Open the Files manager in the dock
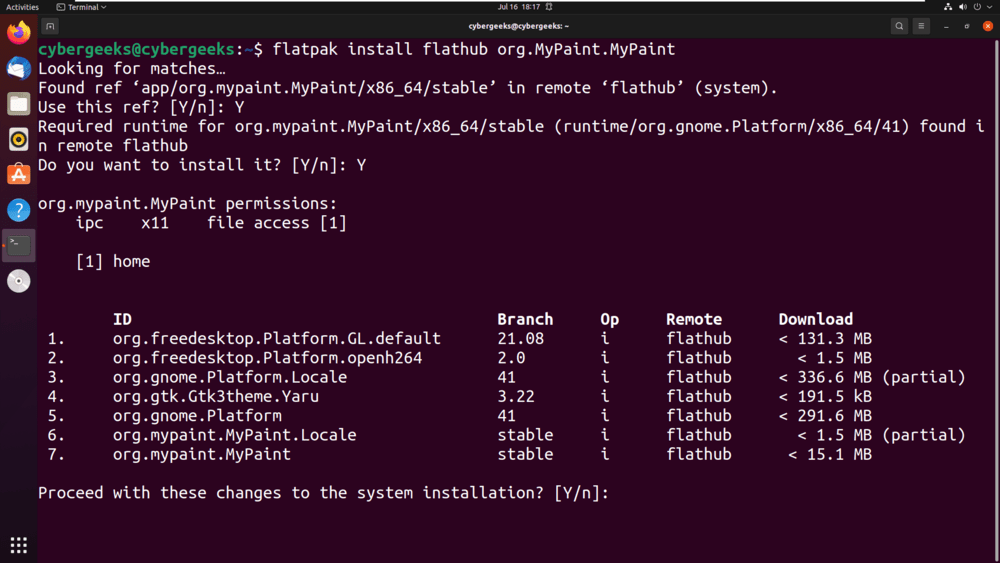Image resolution: width=1000 pixels, height=563 pixels. (18, 104)
